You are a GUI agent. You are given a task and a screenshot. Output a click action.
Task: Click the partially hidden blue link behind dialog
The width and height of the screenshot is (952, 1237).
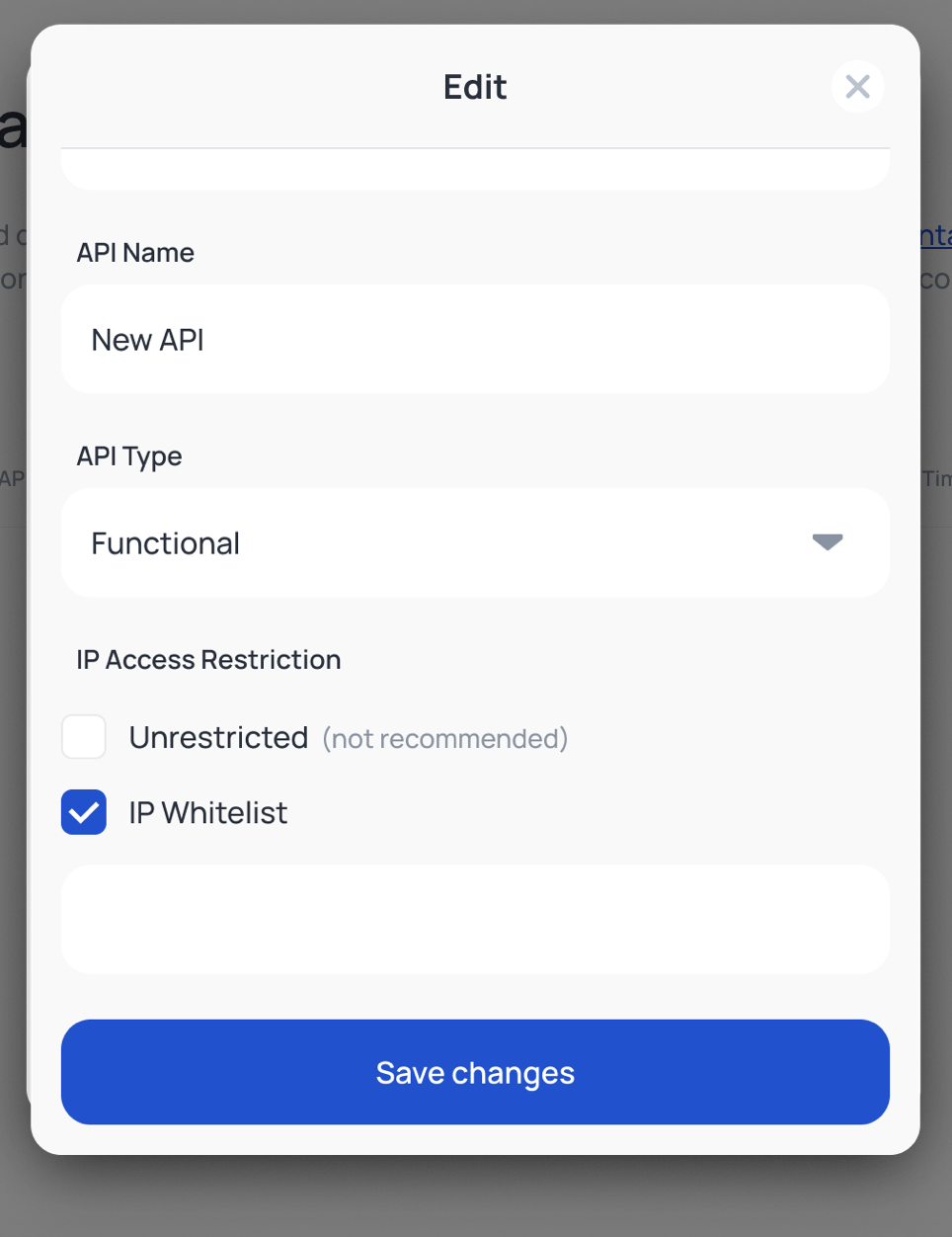click(936, 236)
